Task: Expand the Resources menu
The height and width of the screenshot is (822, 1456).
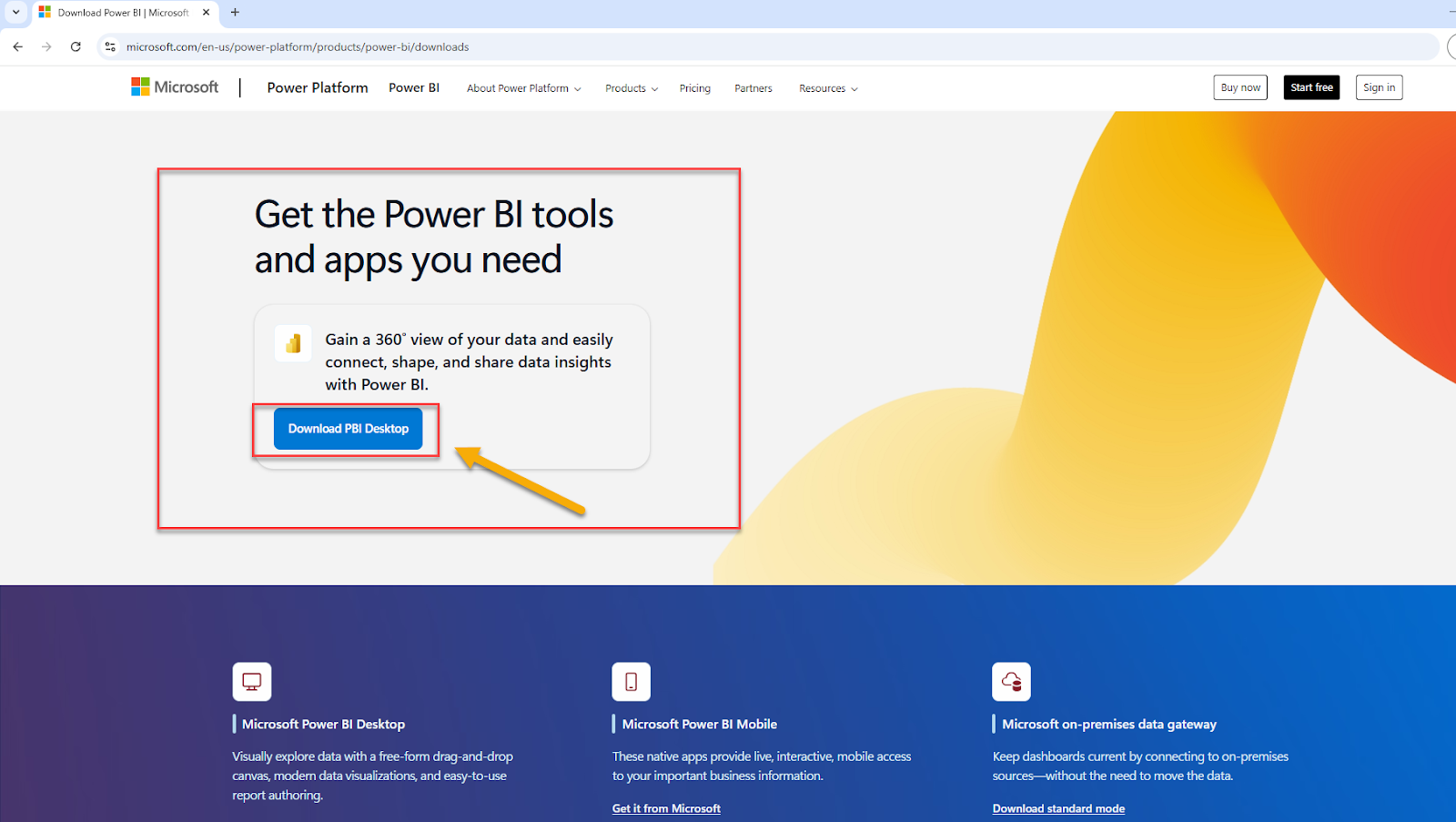Action: click(828, 88)
